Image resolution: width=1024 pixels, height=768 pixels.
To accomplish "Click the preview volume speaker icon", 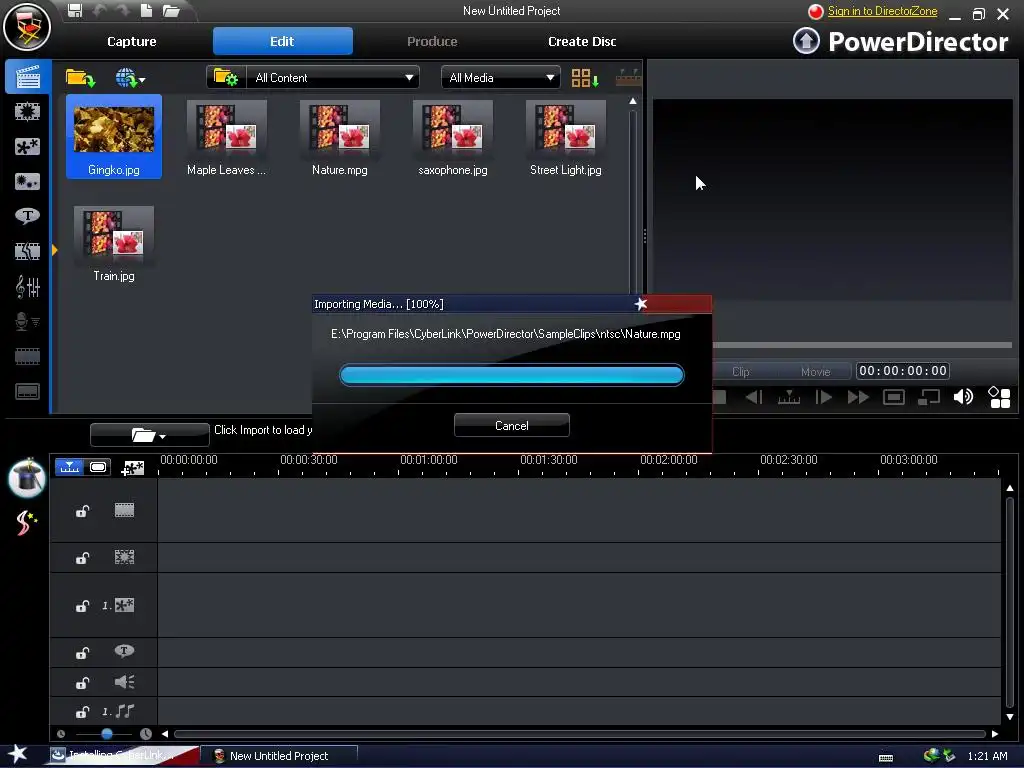I will click(963, 397).
